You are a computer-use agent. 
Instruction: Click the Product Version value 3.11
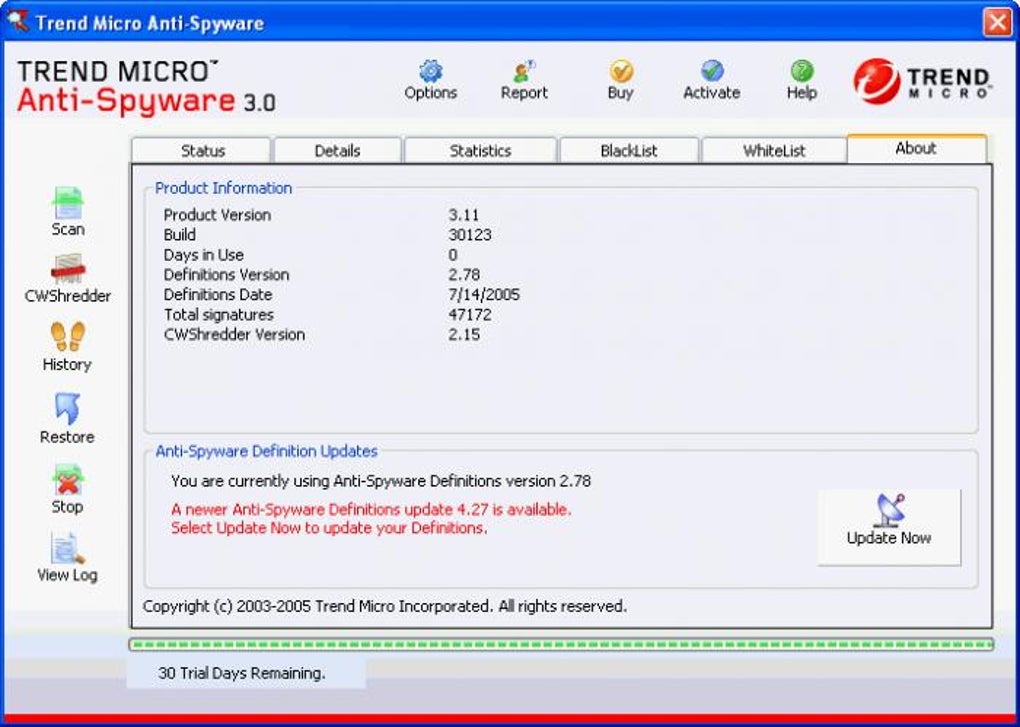[463, 215]
